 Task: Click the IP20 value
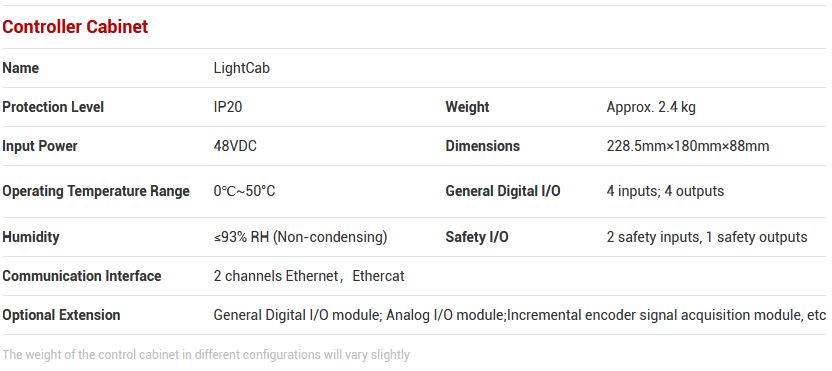(x=228, y=107)
